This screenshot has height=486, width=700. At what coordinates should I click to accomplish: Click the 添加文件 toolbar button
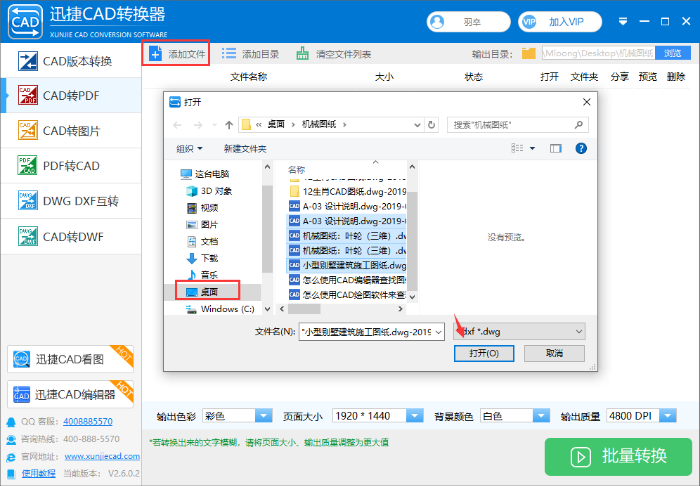coord(176,54)
